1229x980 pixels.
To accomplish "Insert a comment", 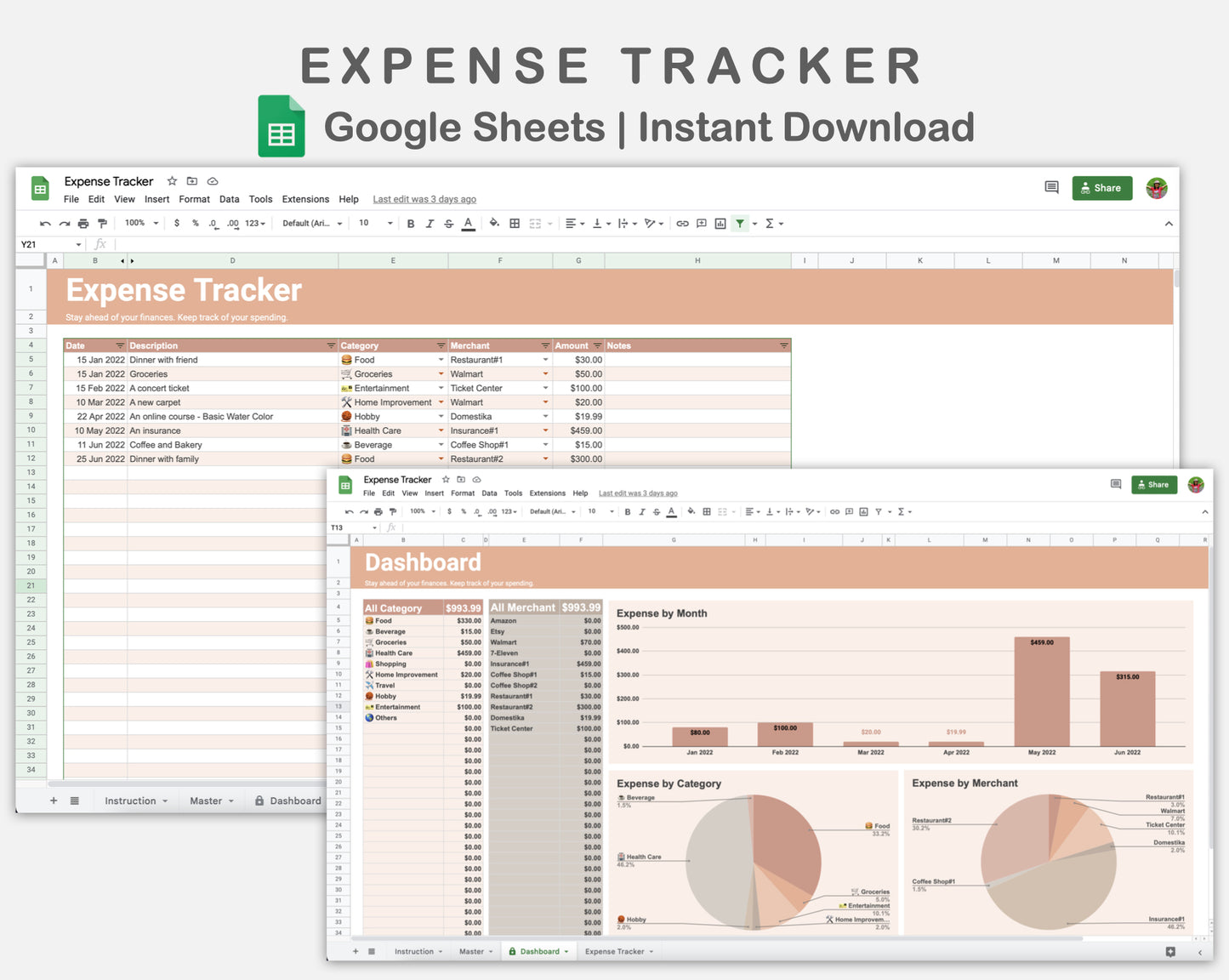I will point(701,223).
